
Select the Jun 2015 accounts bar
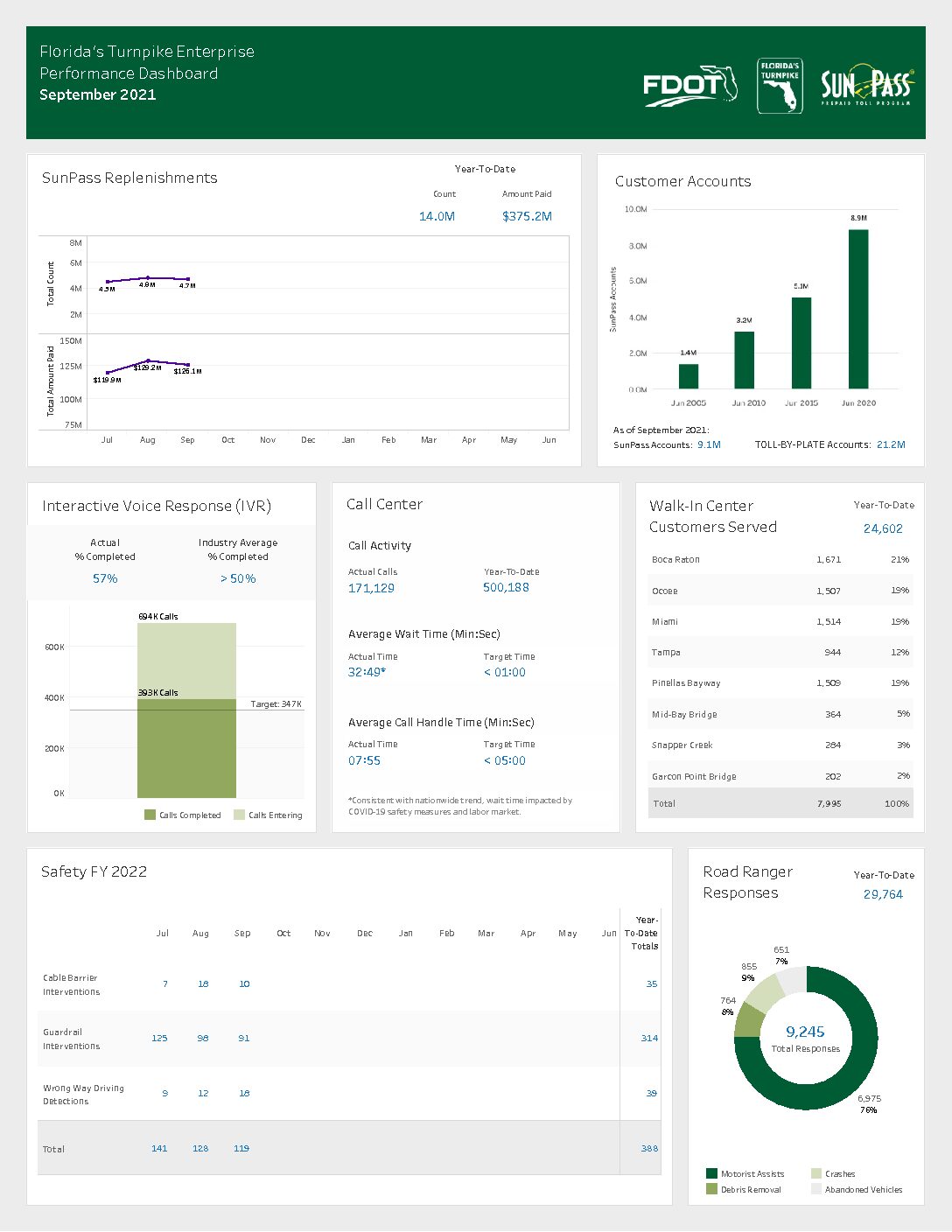pyautogui.click(x=801, y=343)
